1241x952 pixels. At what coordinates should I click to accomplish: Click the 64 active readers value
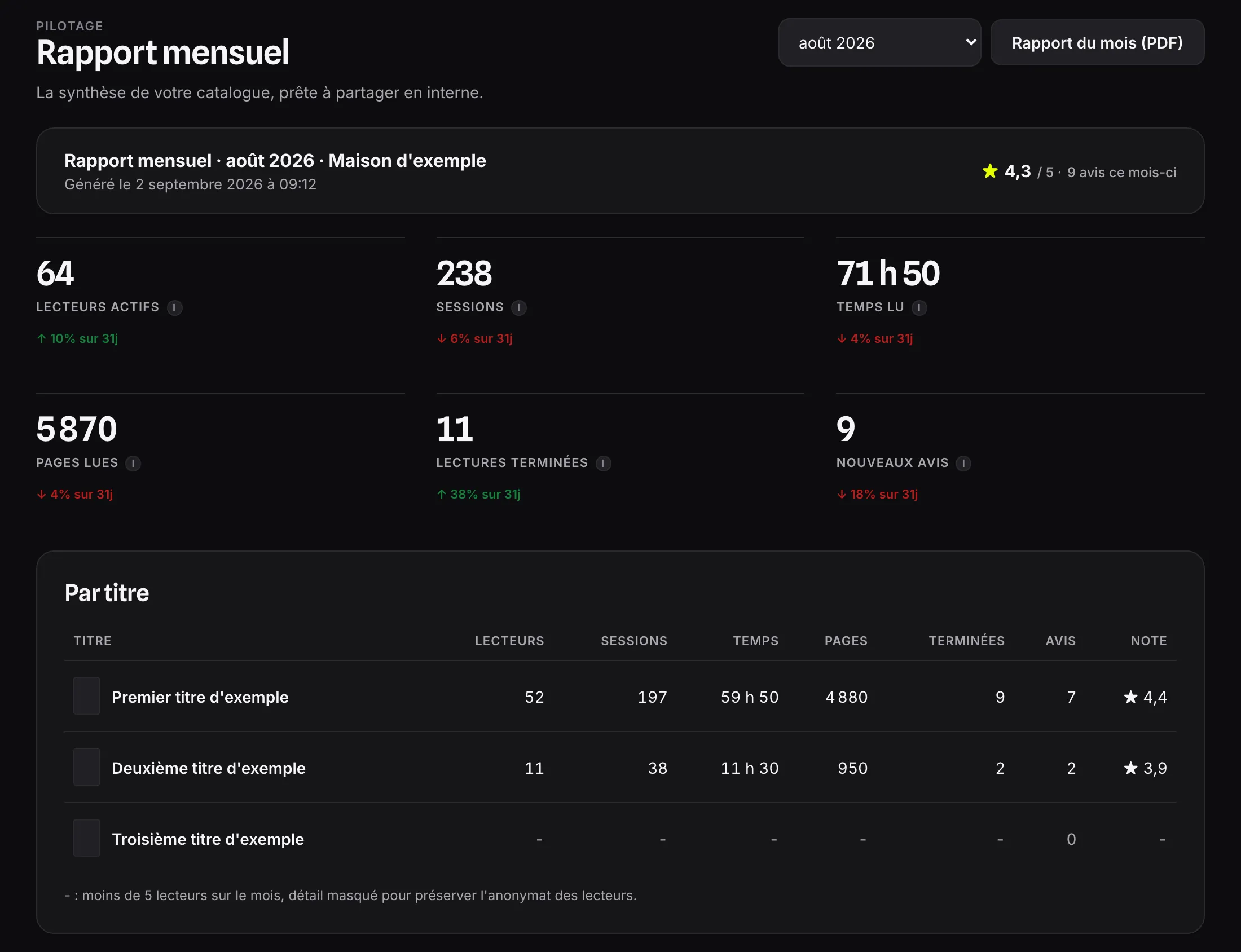55,273
